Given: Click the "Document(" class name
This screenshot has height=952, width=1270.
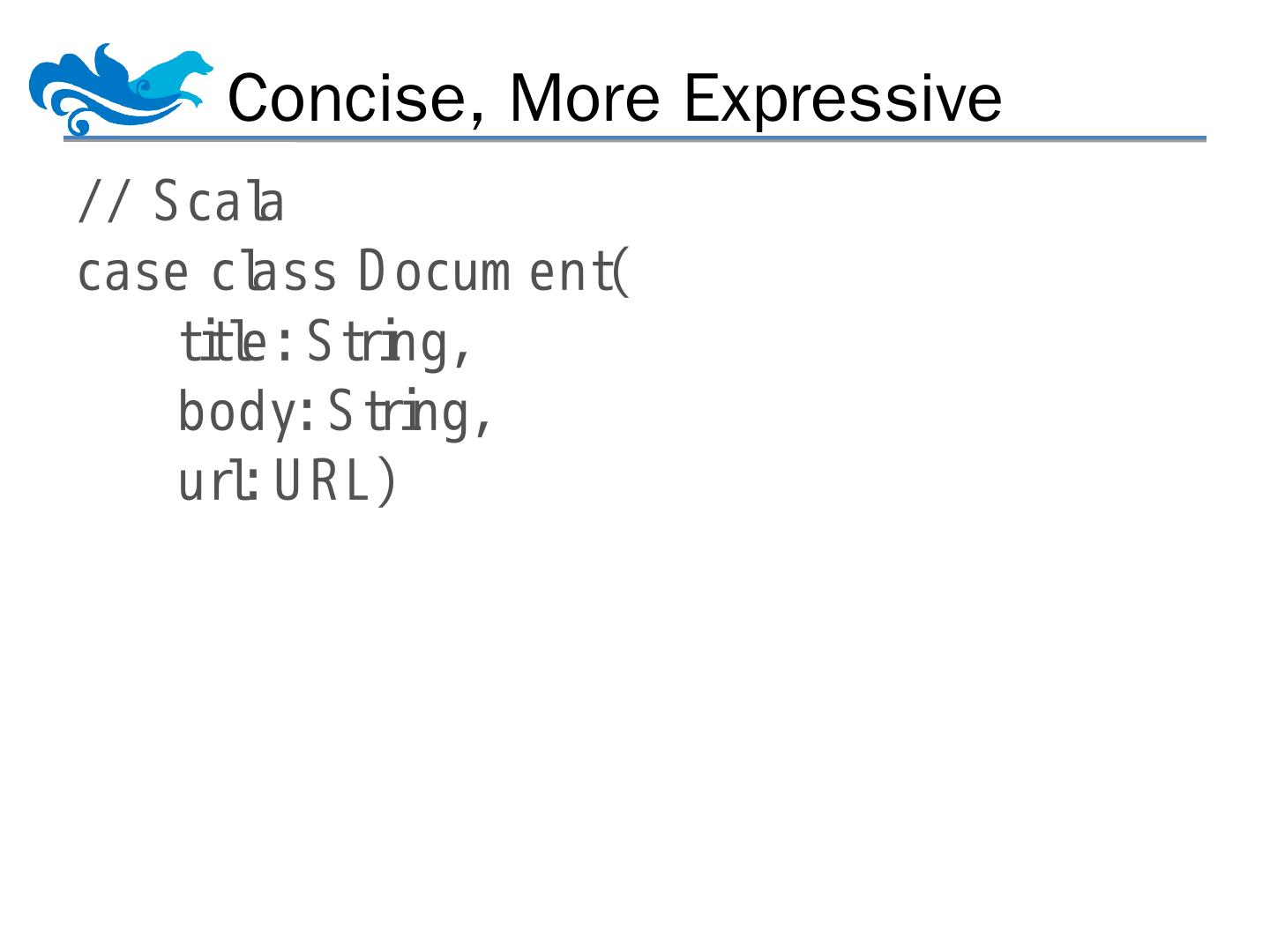Looking at the screenshot, I should click(x=494, y=272).
